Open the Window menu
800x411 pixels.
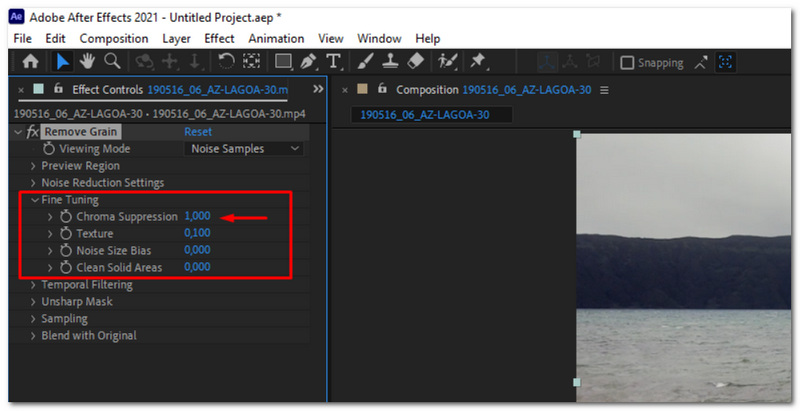pyautogui.click(x=379, y=39)
